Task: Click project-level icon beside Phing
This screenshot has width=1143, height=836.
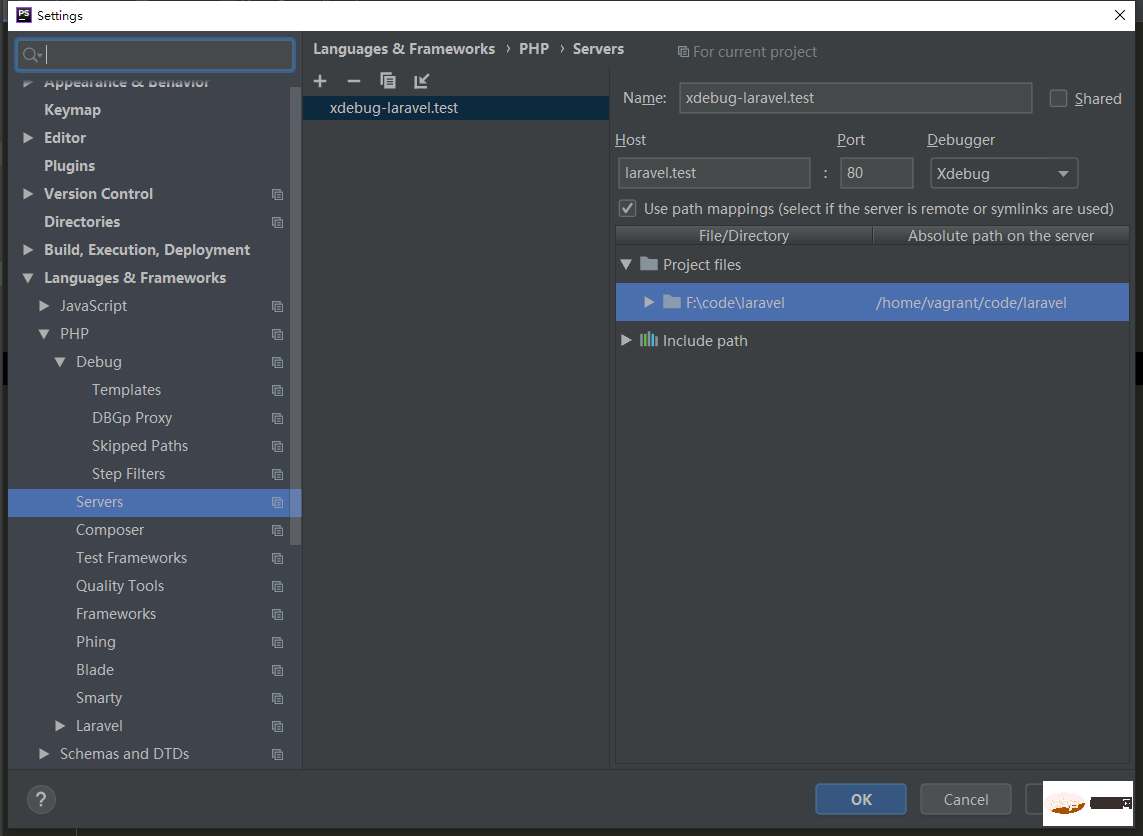Action: [277, 642]
